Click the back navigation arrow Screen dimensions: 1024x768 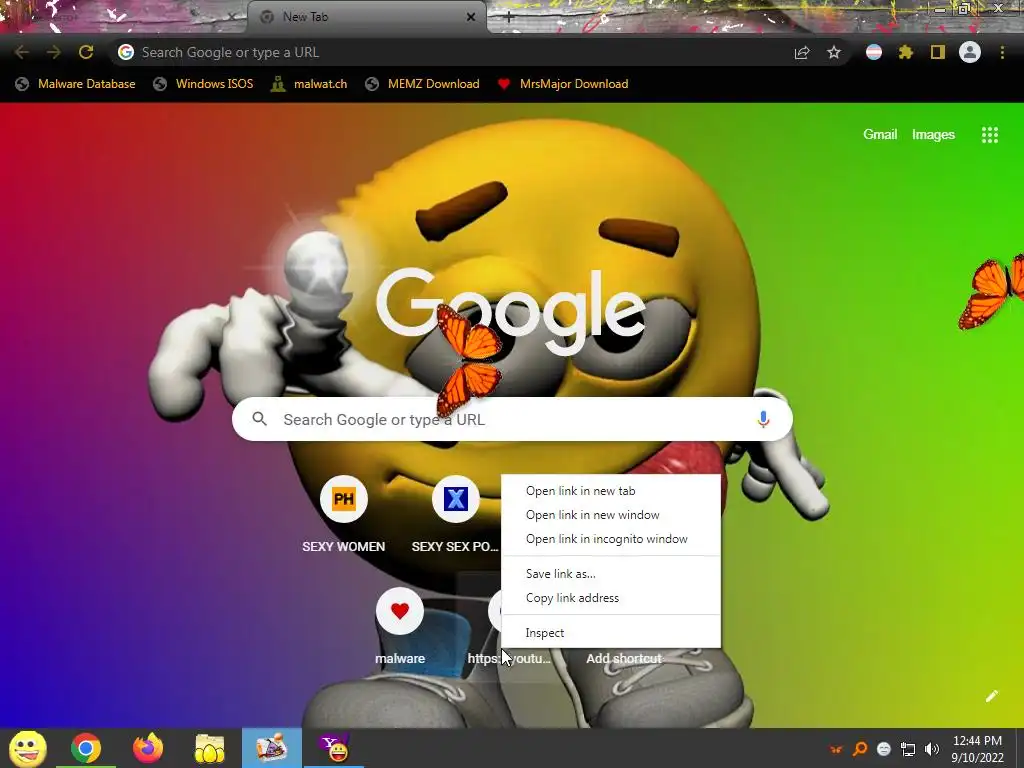tap(22, 52)
